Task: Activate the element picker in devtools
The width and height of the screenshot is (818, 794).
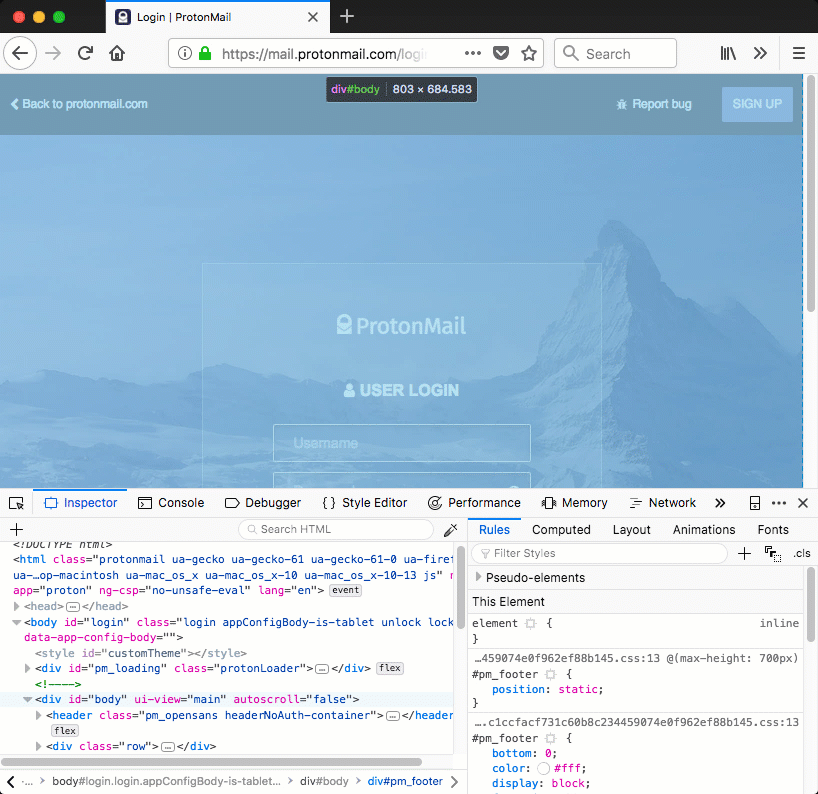Action: pyautogui.click(x=16, y=503)
